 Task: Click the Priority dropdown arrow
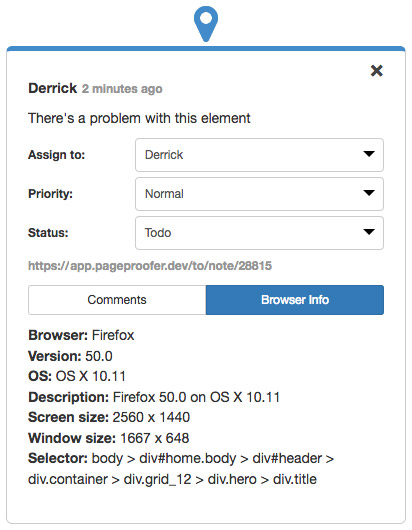pos(369,193)
